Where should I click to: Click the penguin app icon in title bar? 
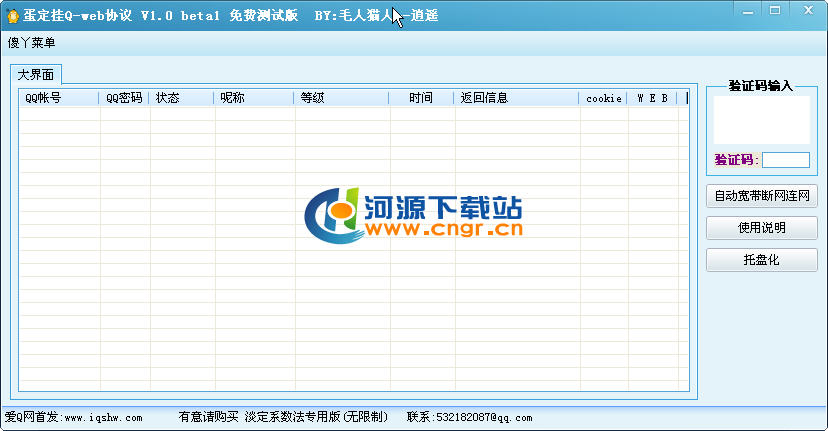point(13,16)
